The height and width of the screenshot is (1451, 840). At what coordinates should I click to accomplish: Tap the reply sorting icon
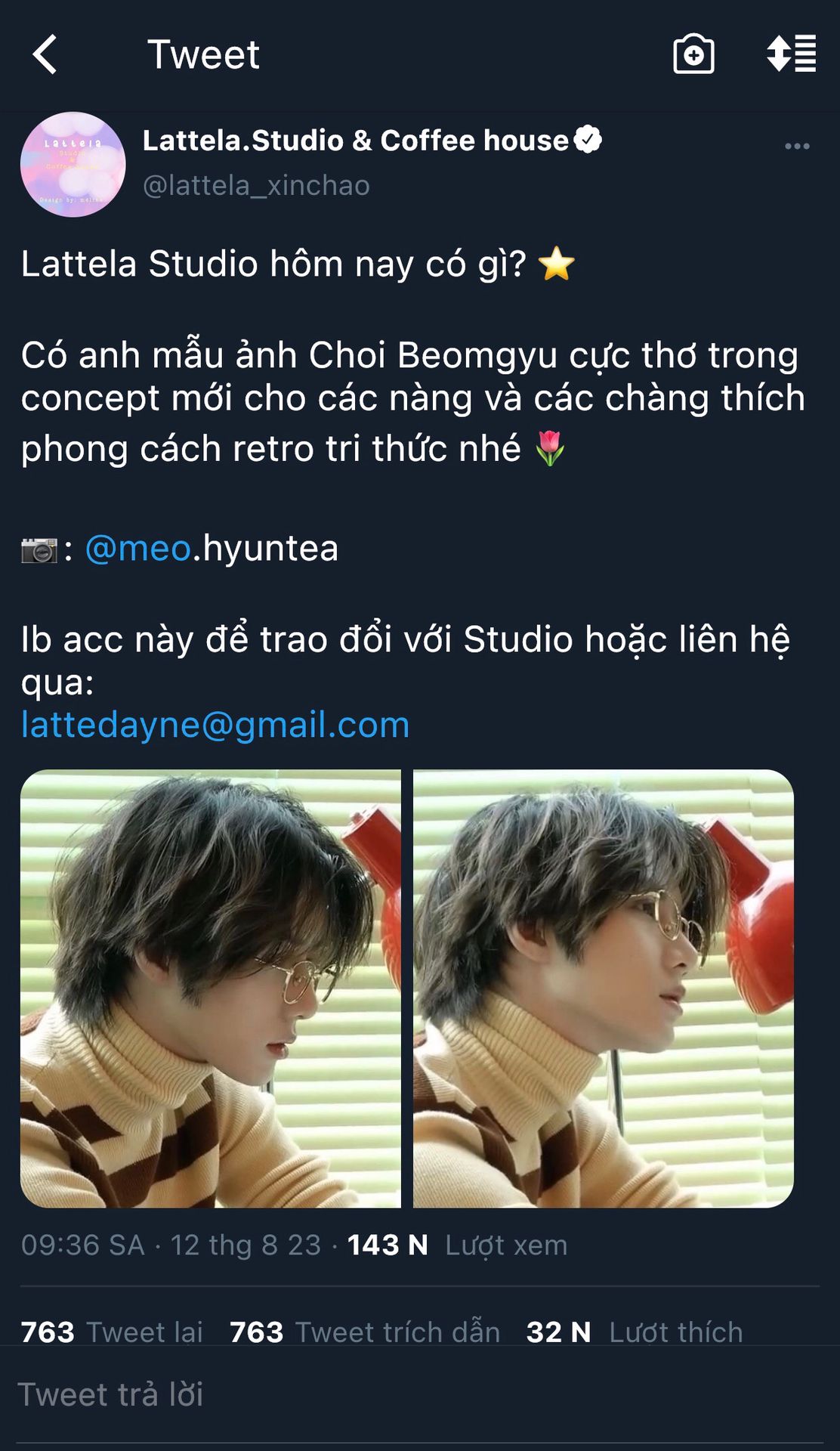pos(791,54)
